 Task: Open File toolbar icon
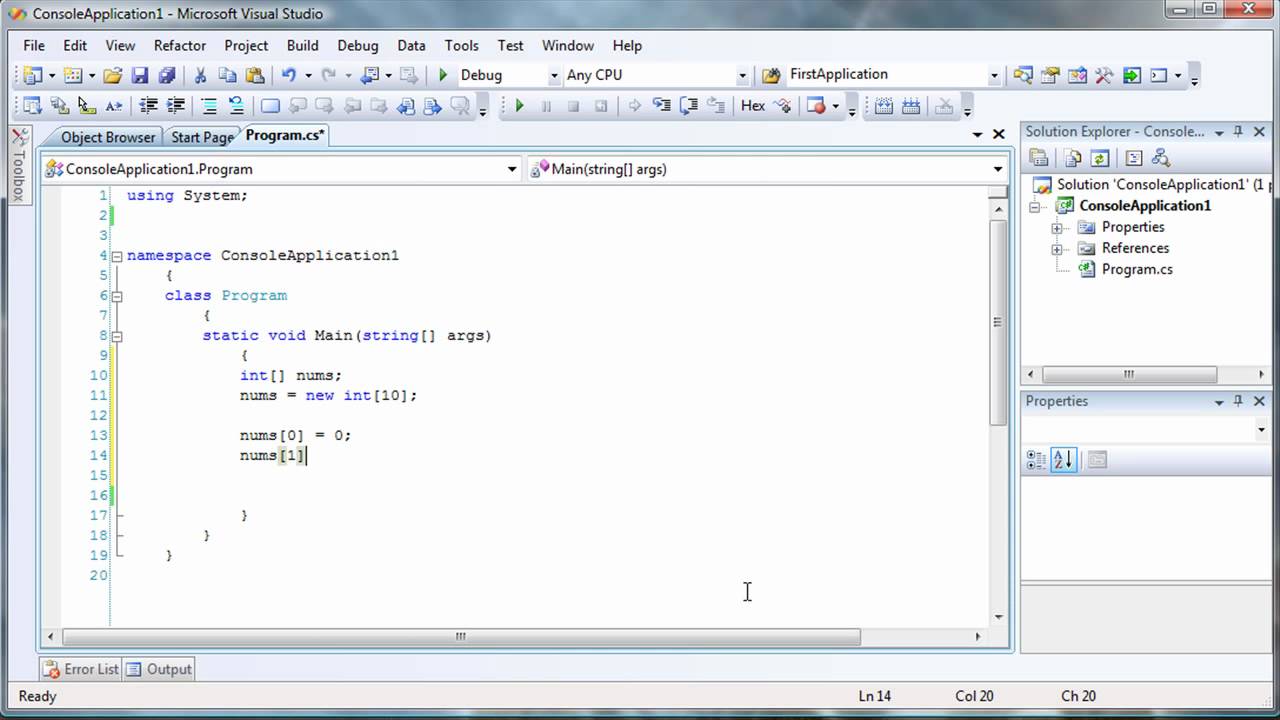[x=112, y=75]
